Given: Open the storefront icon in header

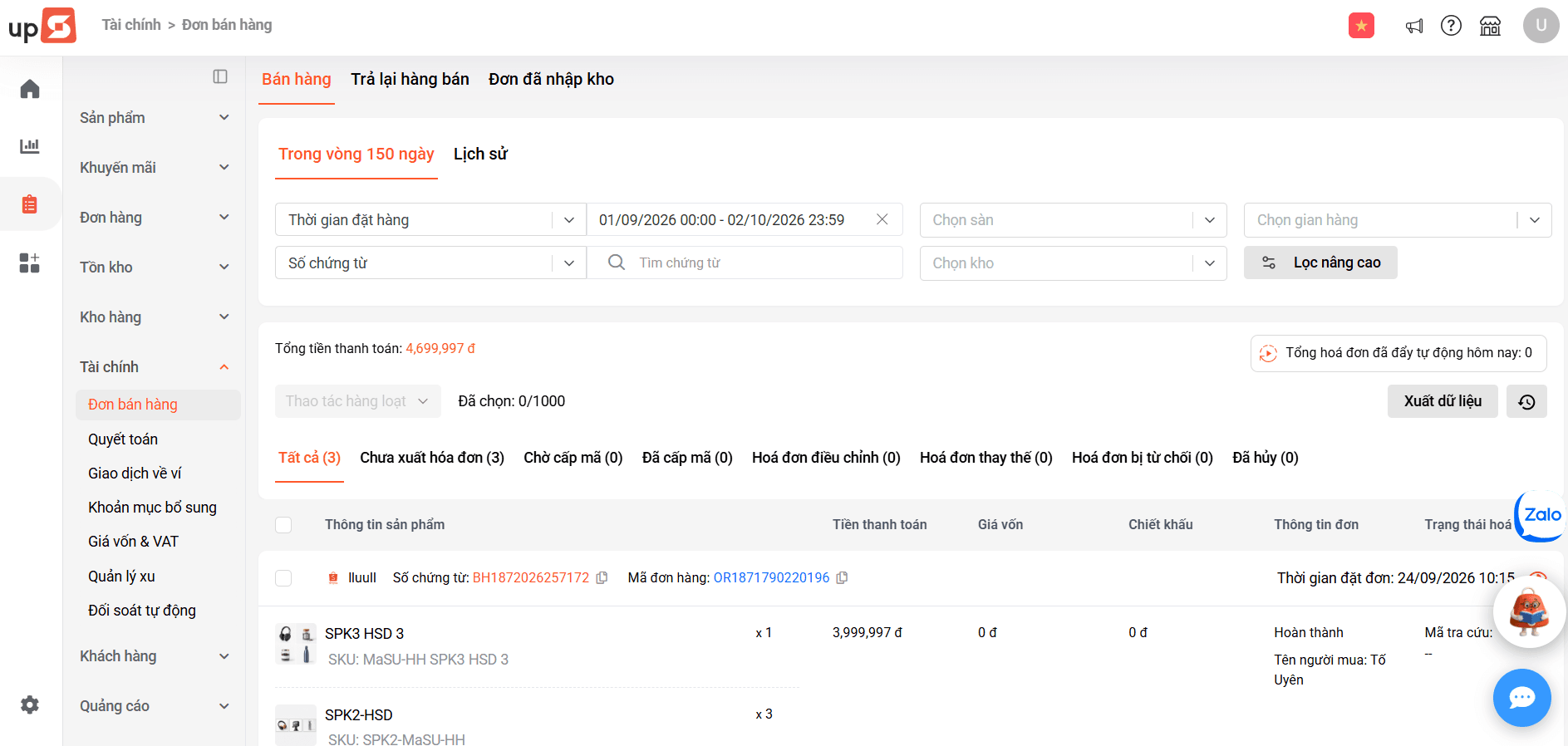Looking at the screenshot, I should coord(1490,26).
